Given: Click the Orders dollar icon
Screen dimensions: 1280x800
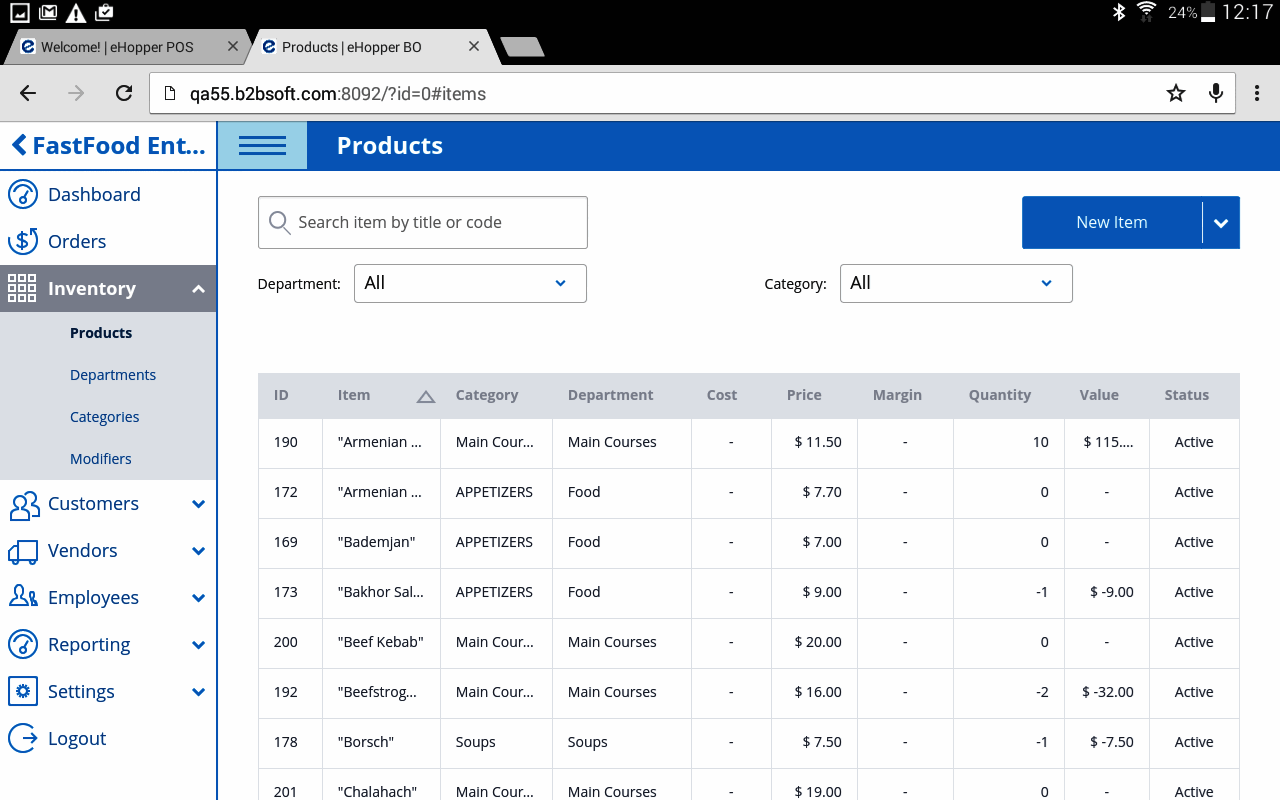Looking at the screenshot, I should (23, 242).
